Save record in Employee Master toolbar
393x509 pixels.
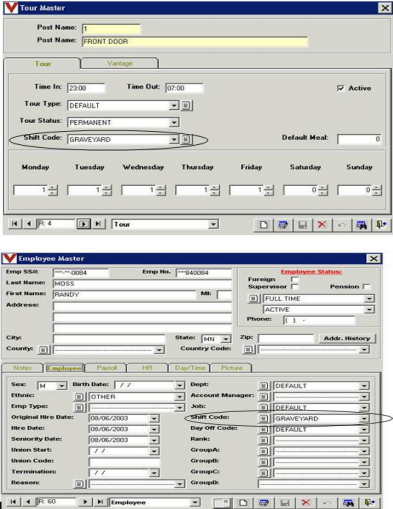click(x=285, y=502)
